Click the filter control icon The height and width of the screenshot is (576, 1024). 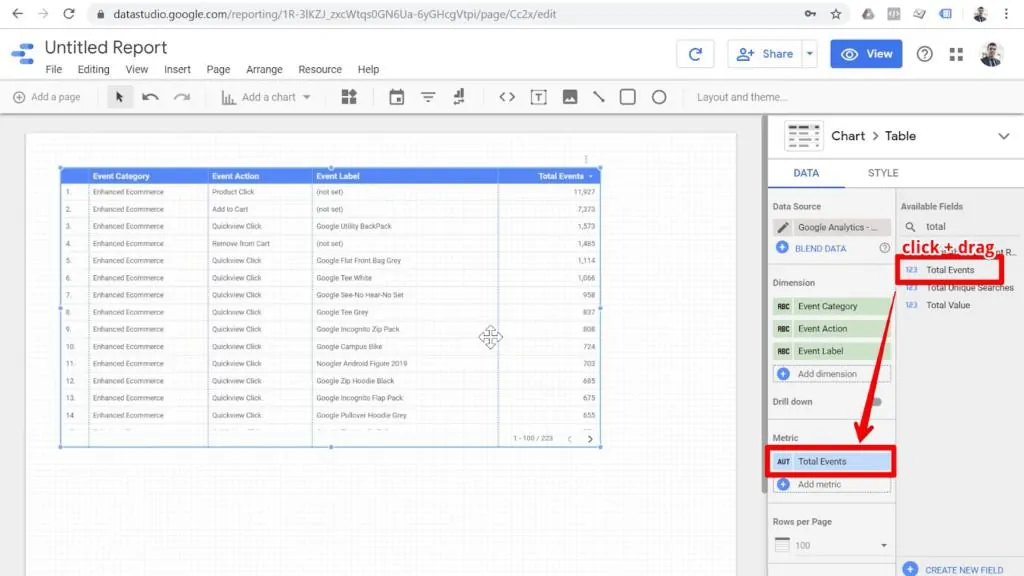click(x=428, y=97)
